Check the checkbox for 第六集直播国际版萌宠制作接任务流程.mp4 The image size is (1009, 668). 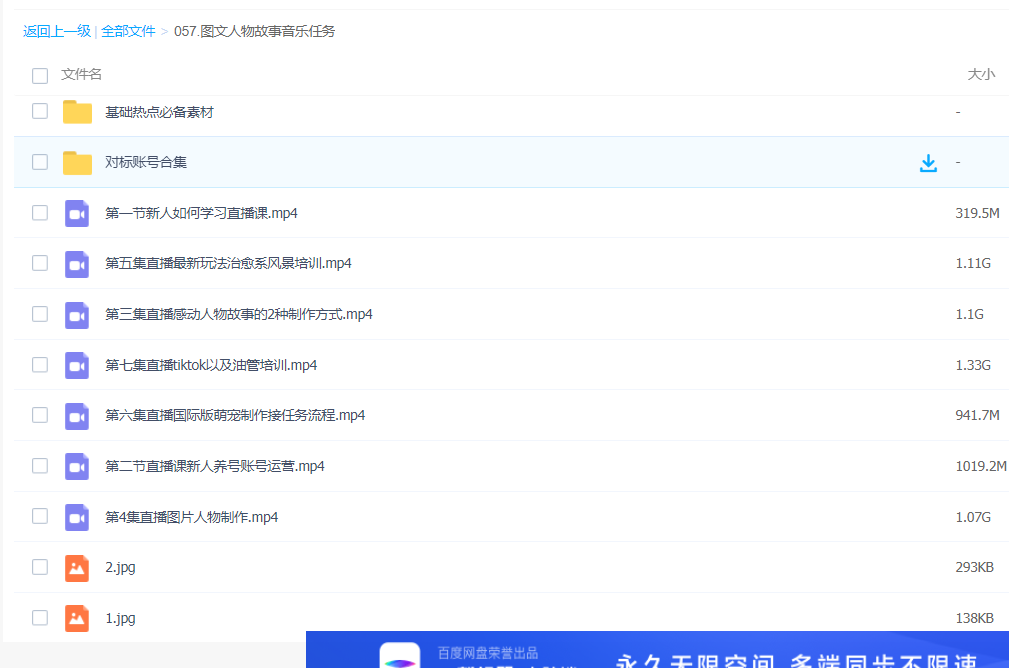click(39, 415)
